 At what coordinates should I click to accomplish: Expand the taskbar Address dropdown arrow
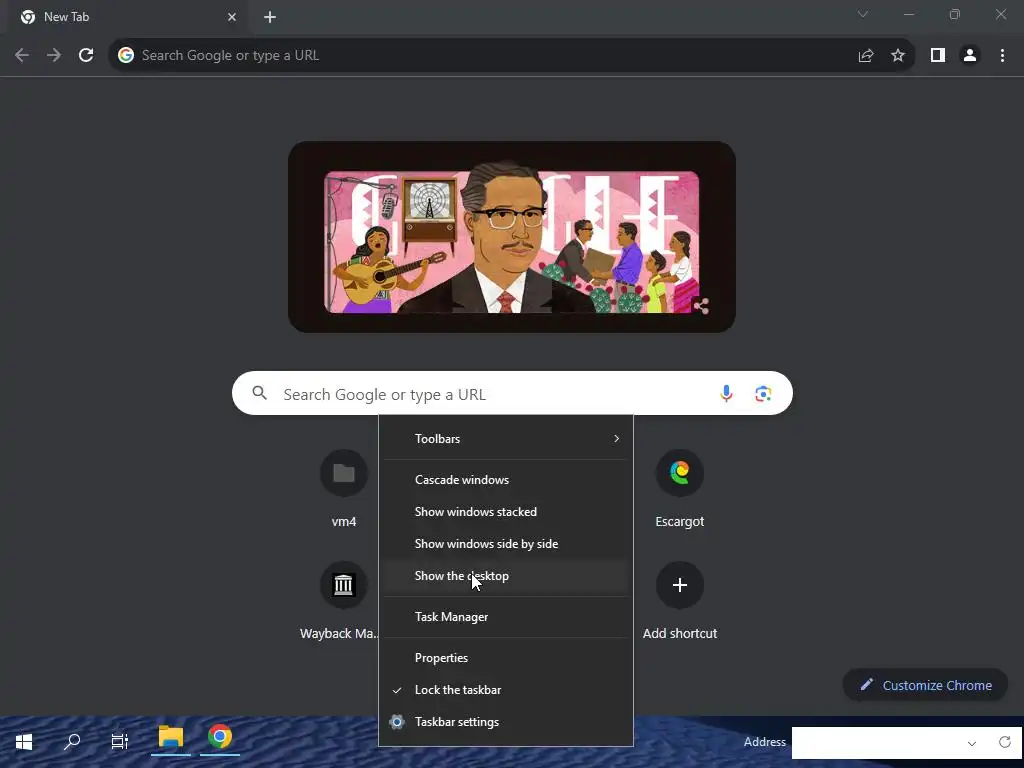[972, 743]
